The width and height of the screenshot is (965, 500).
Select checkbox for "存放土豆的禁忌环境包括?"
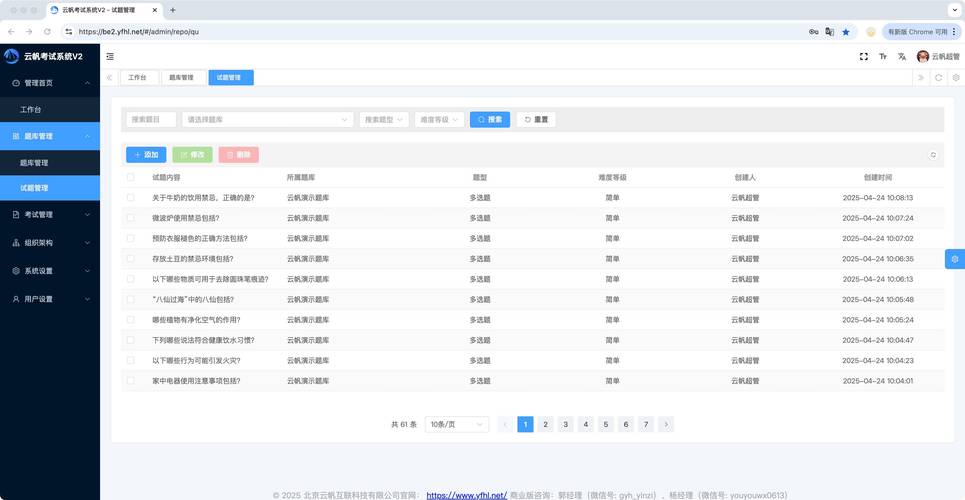pos(130,259)
